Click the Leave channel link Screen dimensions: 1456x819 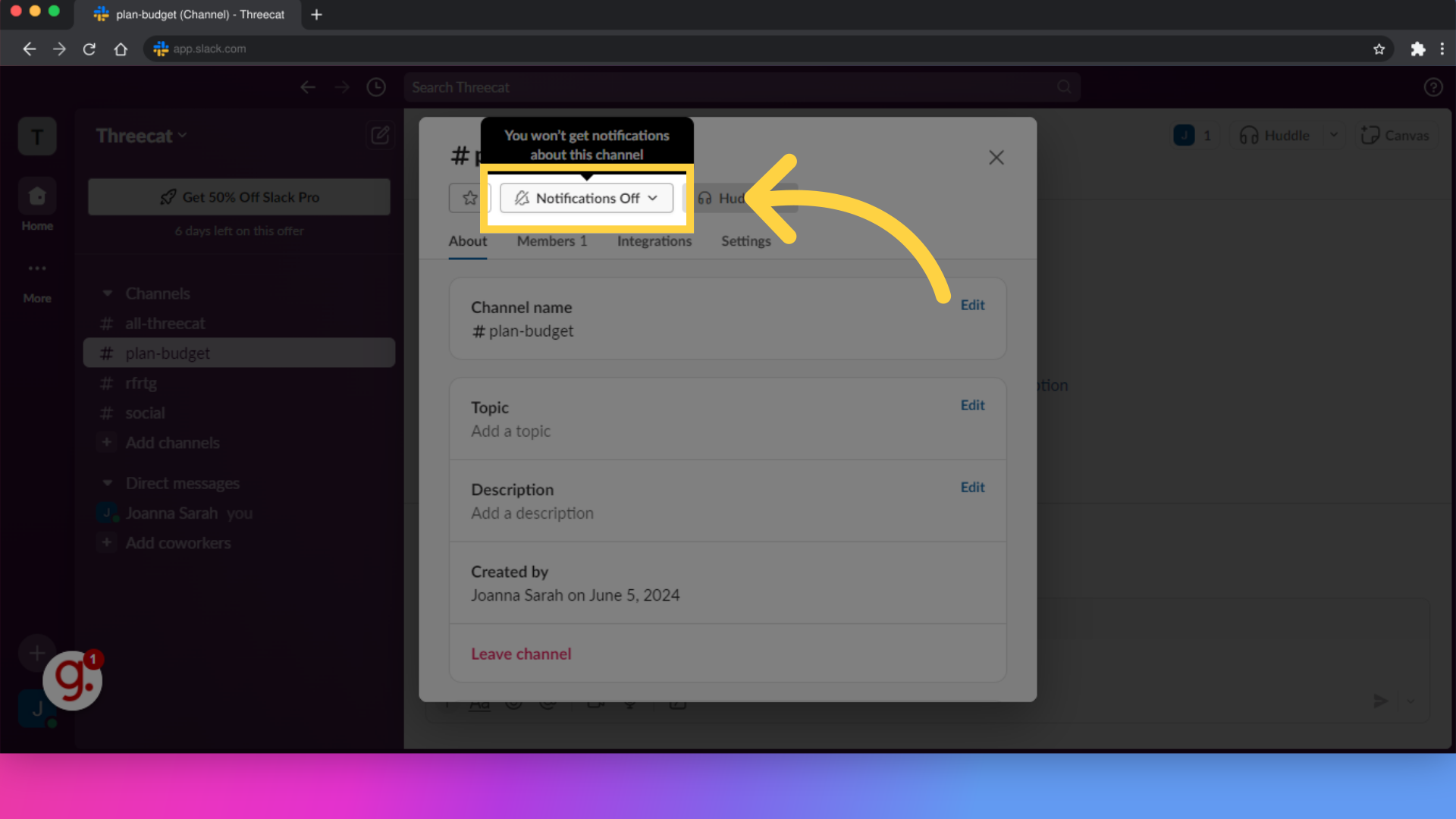click(521, 654)
